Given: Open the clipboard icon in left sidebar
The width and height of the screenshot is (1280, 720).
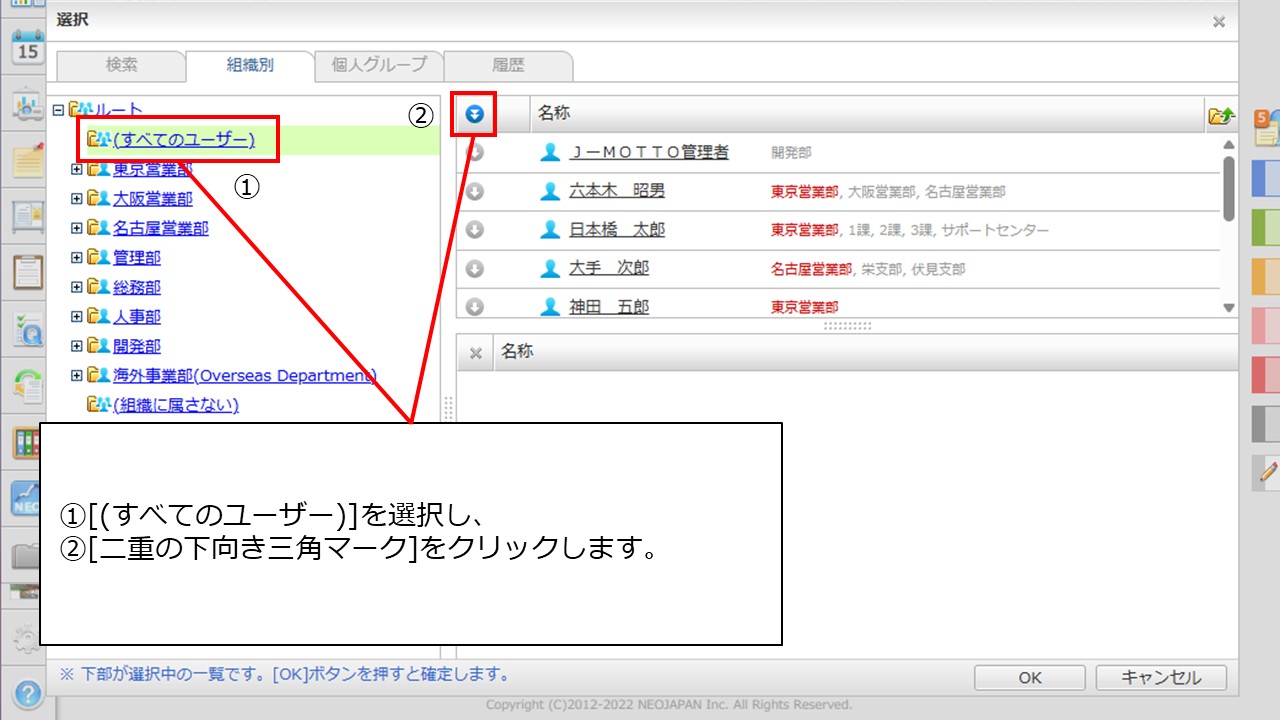Looking at the screenshot, I should pos(27,271).
